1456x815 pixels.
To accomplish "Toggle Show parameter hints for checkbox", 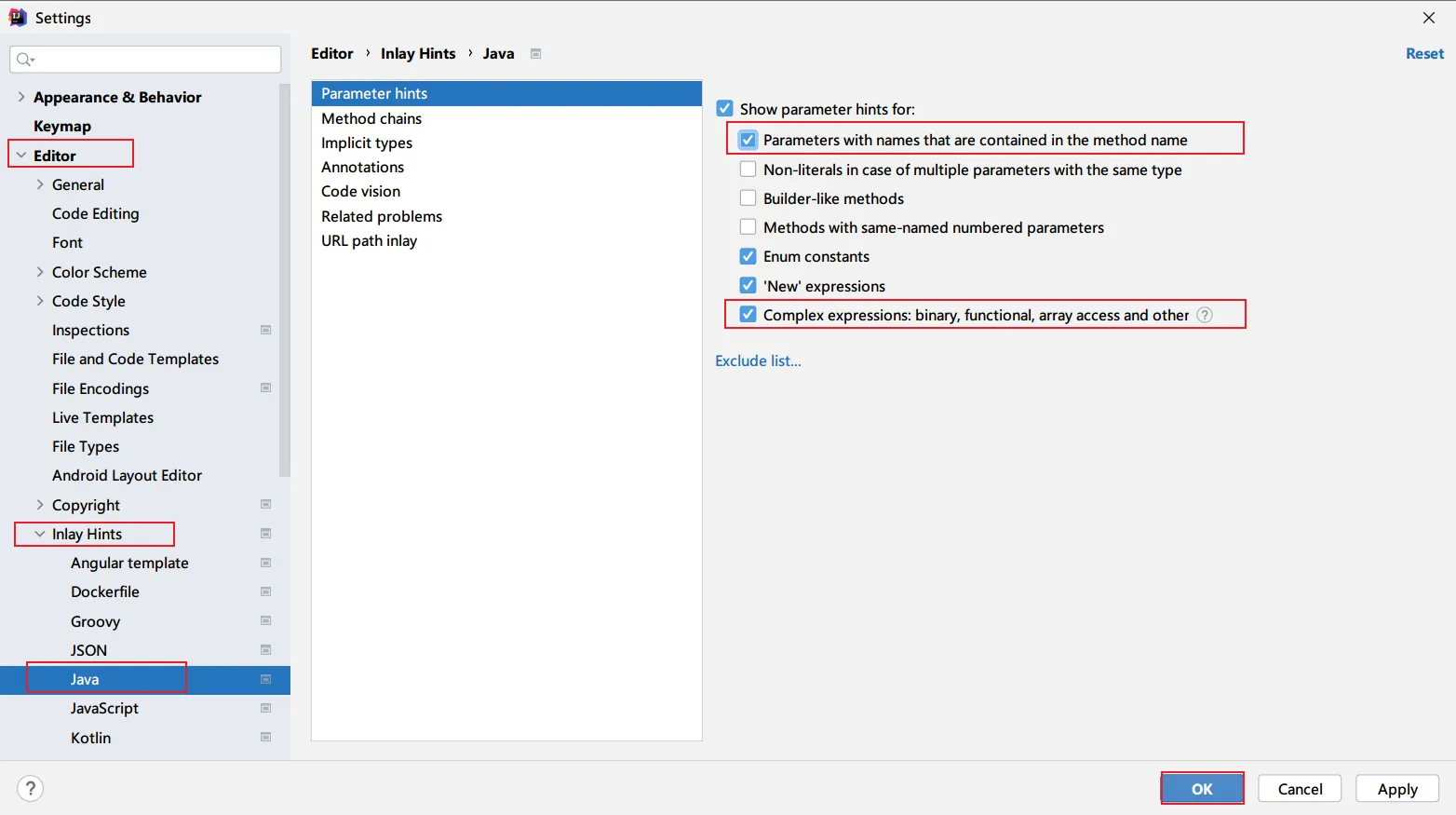I will [x=725, y=109].
